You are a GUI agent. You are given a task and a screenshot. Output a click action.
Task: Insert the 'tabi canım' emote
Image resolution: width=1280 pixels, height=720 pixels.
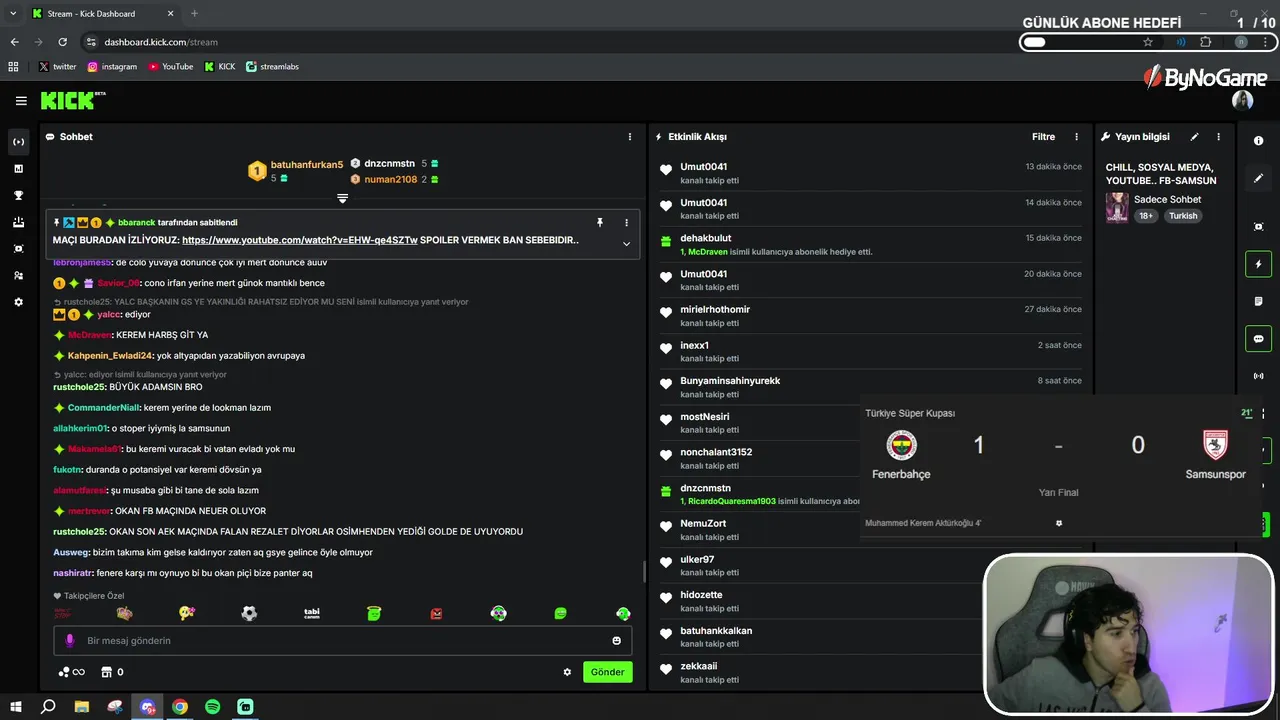[312, 613]
